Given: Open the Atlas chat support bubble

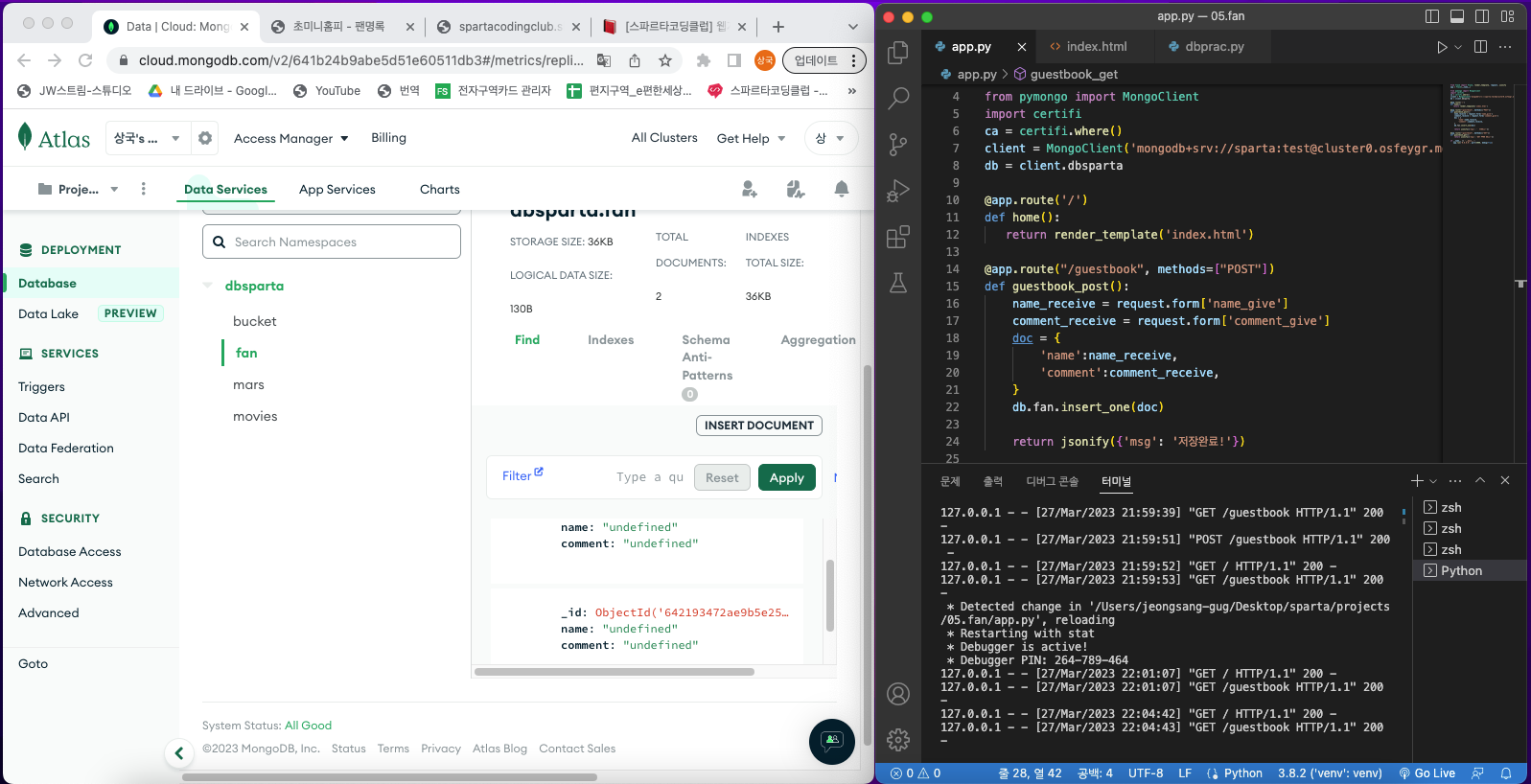Looking at the screenshot, I should pos(832,742).
